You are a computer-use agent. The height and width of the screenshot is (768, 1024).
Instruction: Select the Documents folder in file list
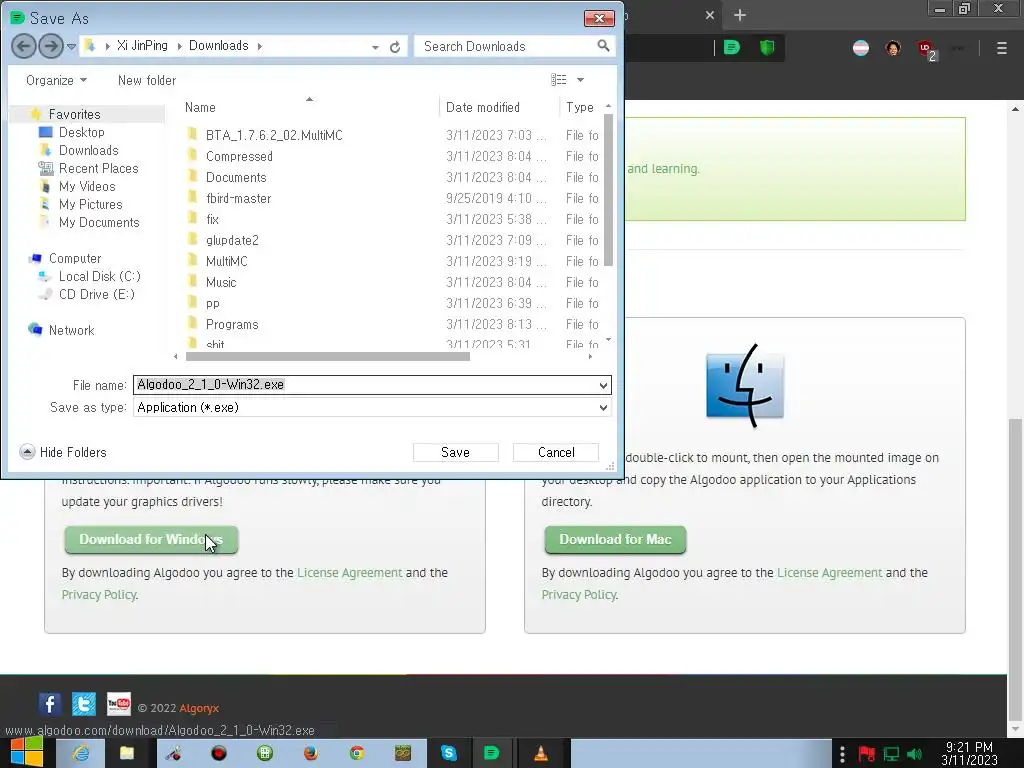point(236,177)
